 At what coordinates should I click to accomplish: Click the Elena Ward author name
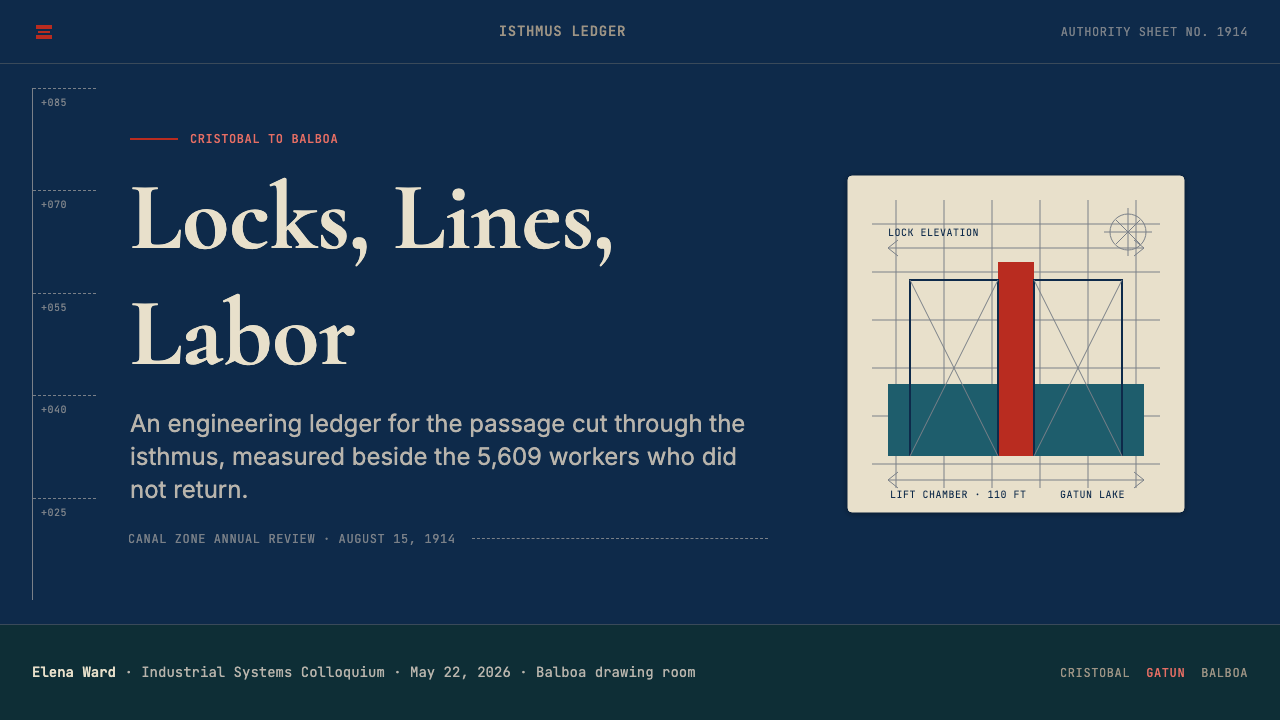(x=74, y=672)
